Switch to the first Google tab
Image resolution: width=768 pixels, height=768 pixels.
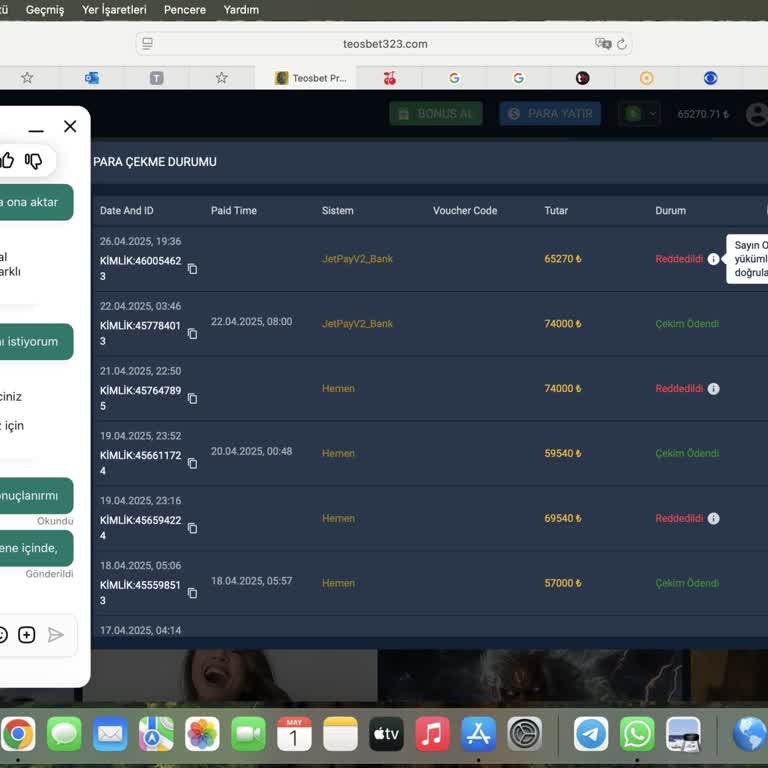coord(454,78)
